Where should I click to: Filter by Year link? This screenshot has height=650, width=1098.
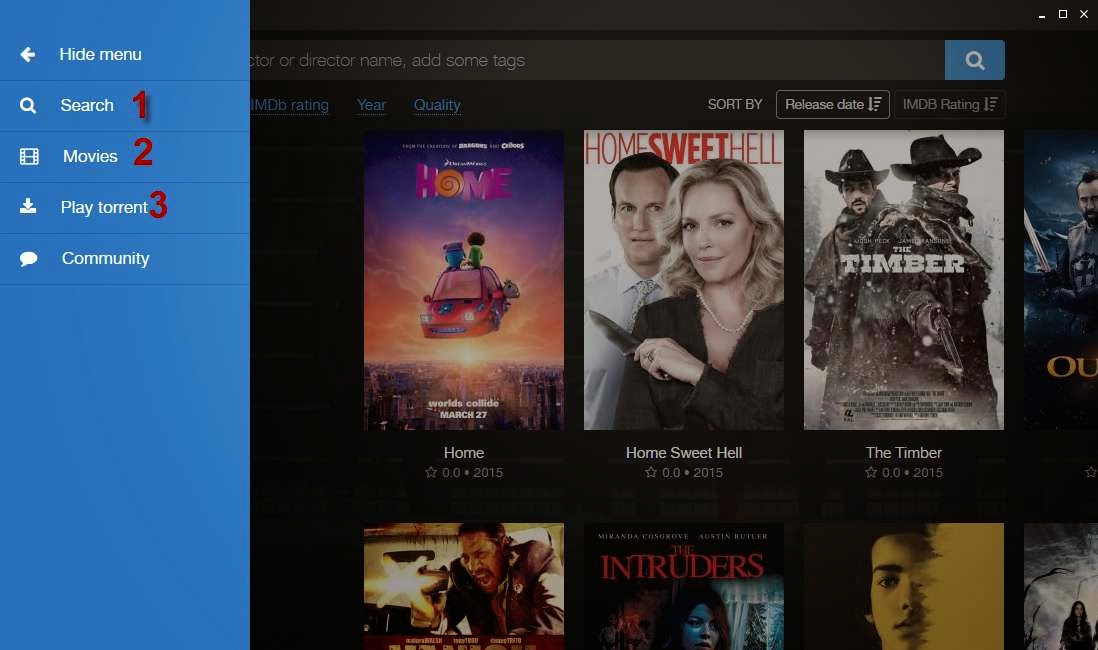coord(371,105)
